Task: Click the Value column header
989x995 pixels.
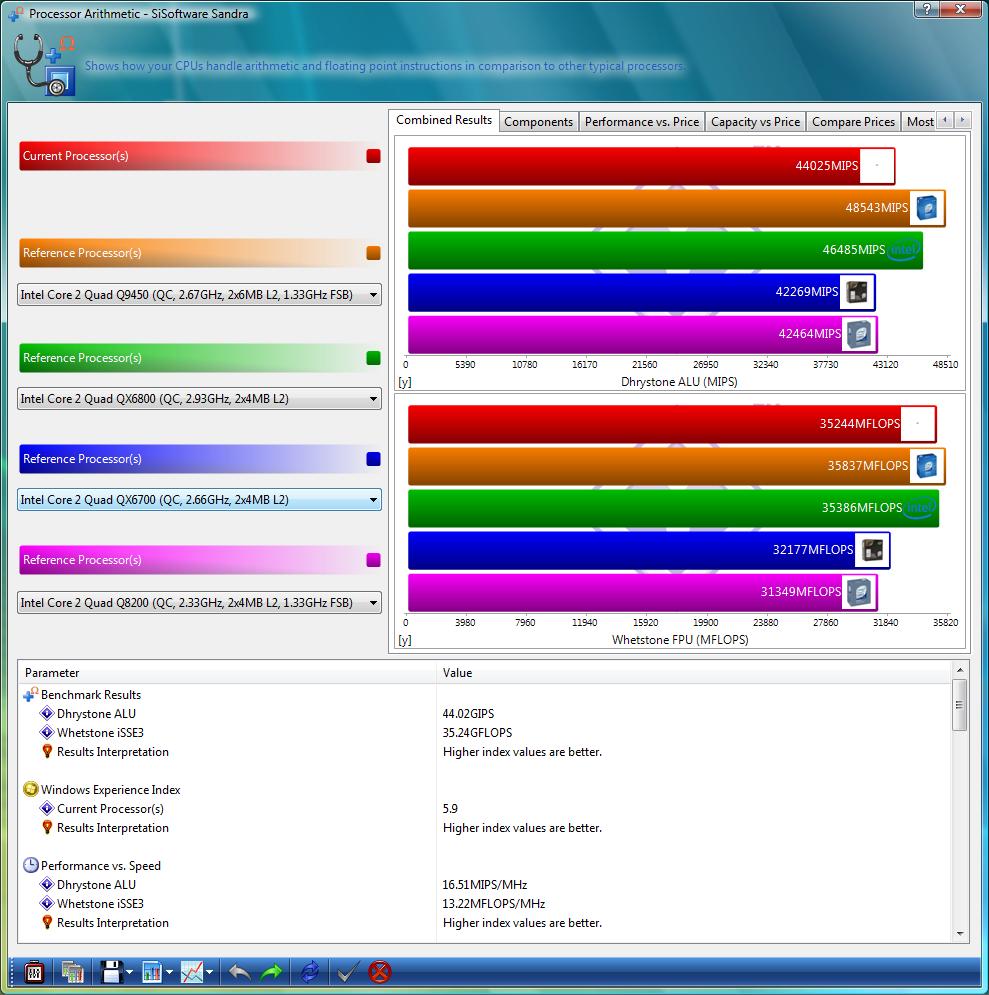Action: [694, 673]
